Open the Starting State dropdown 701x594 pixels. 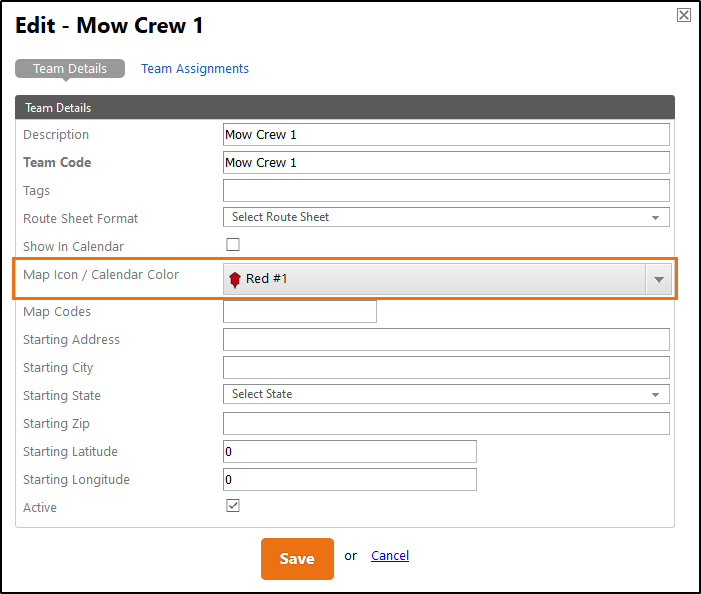coord(446,394)
